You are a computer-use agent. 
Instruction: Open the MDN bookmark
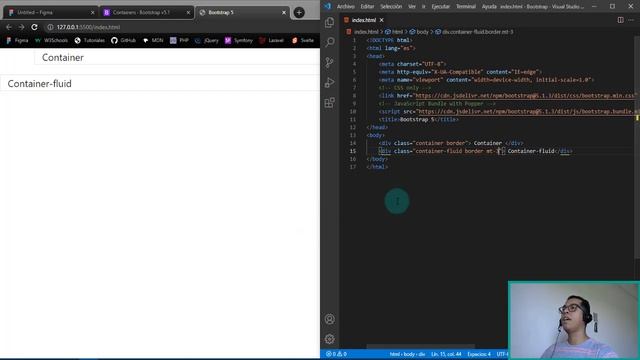153,40
